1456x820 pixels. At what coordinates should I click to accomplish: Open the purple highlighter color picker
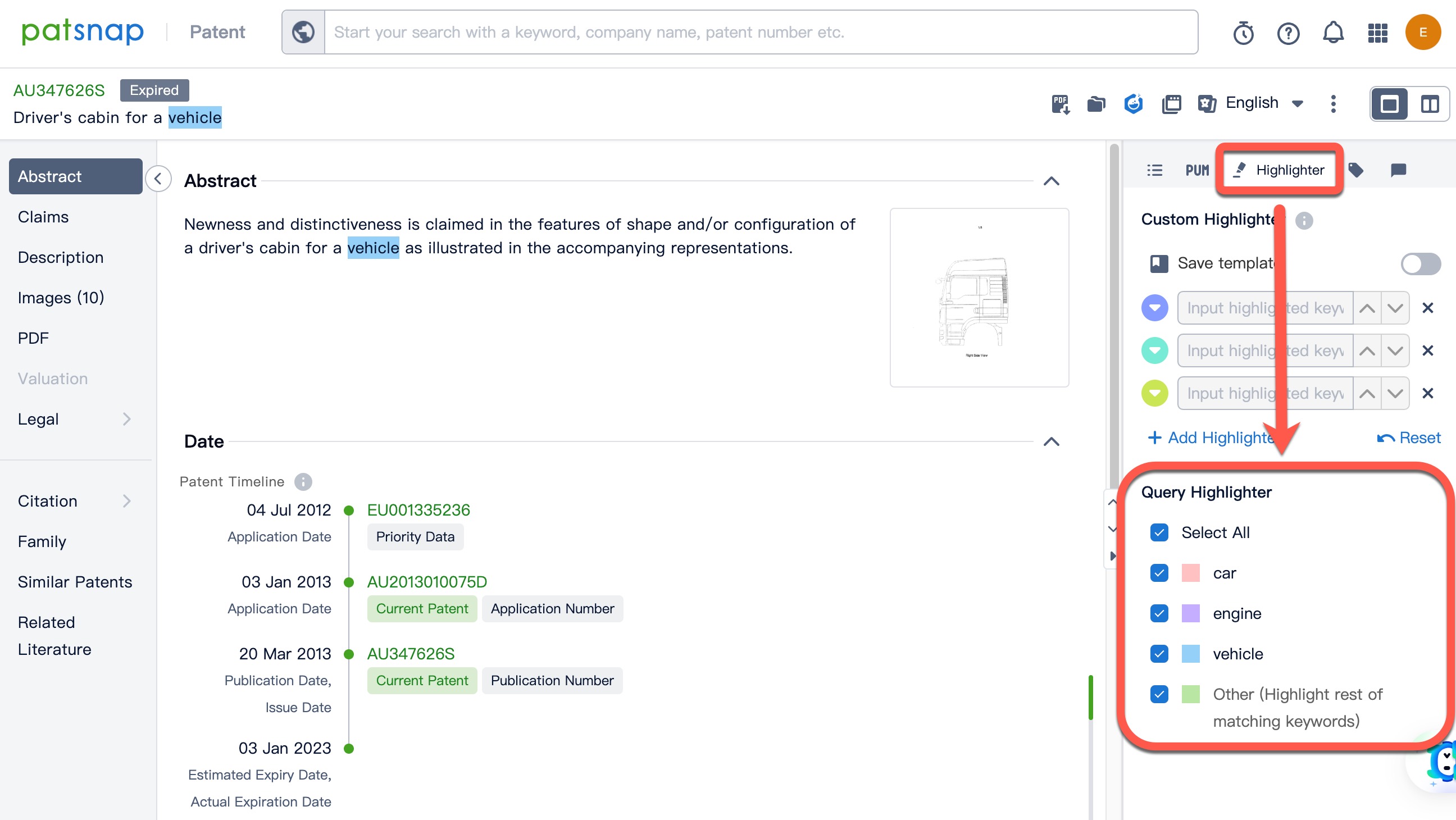pyautogui.click(x=1154, y=308)
